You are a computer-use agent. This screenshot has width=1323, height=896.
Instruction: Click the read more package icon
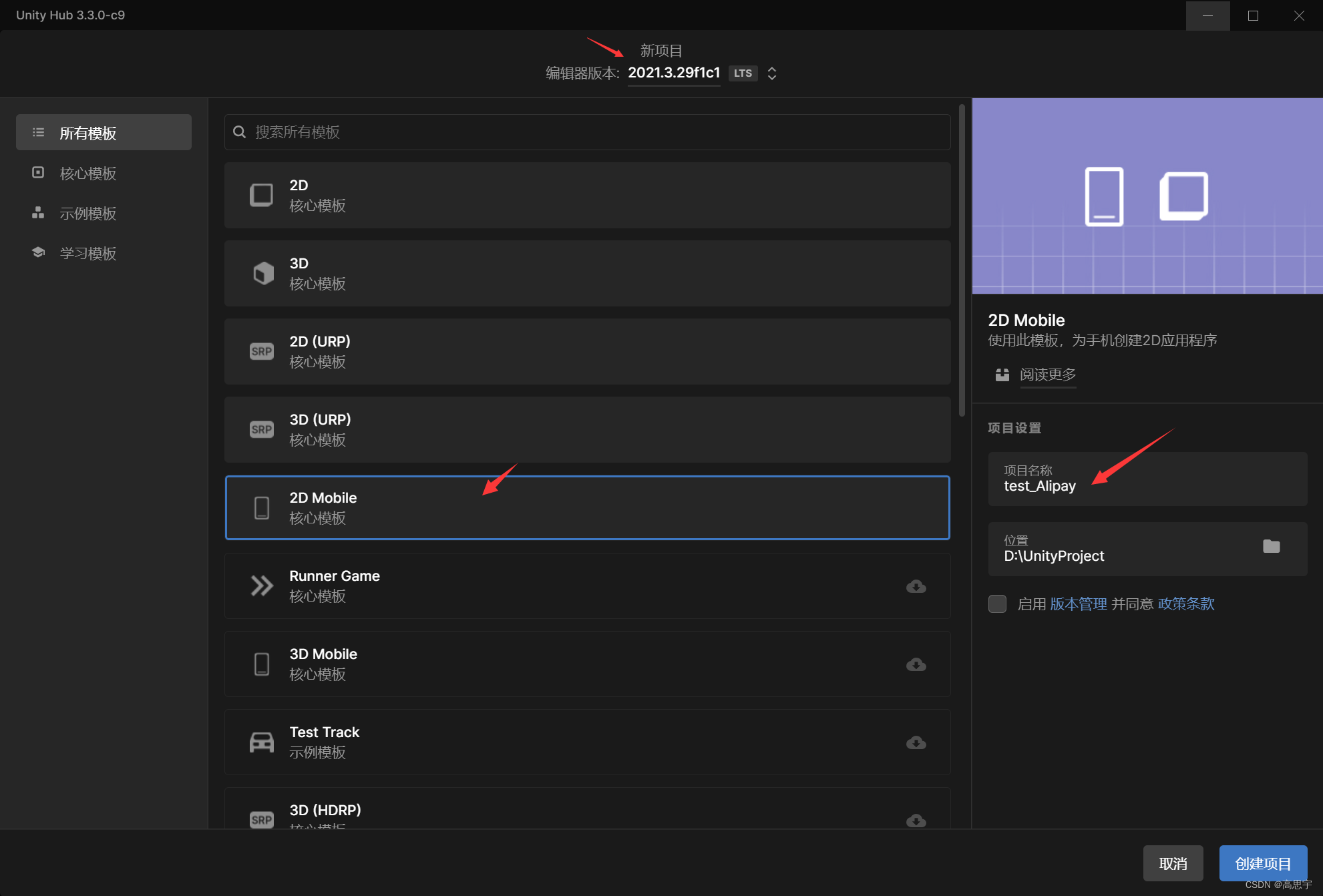pyautogui.click(x=1002, y=375)
